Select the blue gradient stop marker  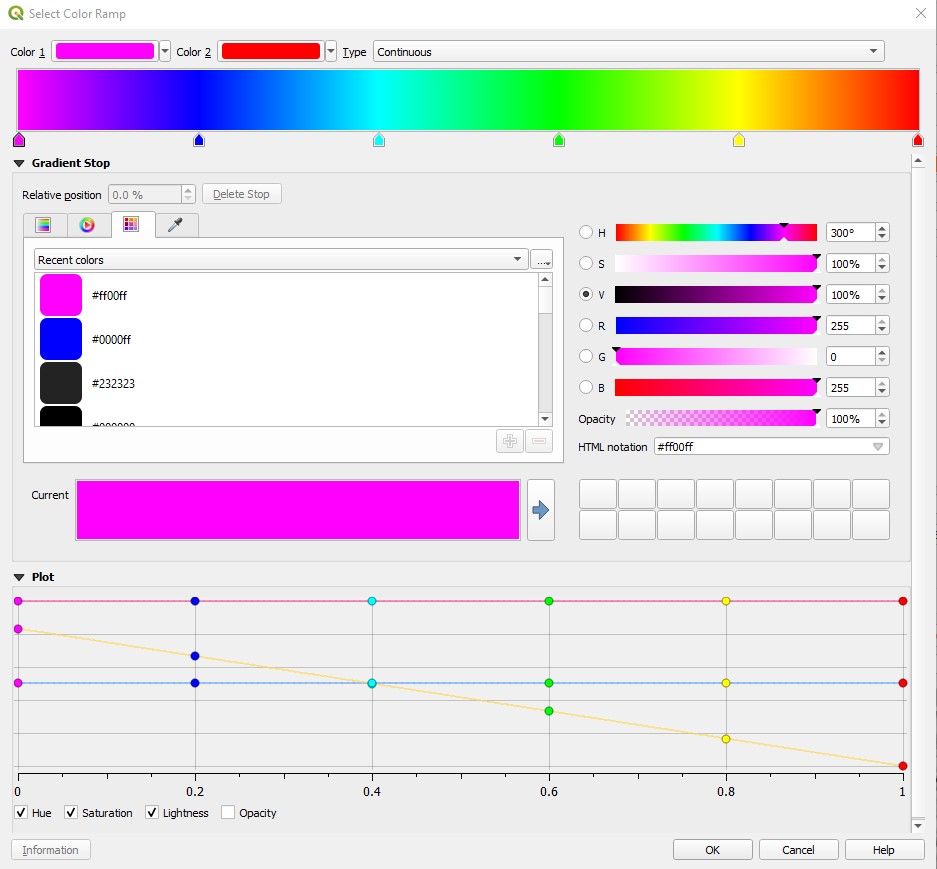point(197,140)
